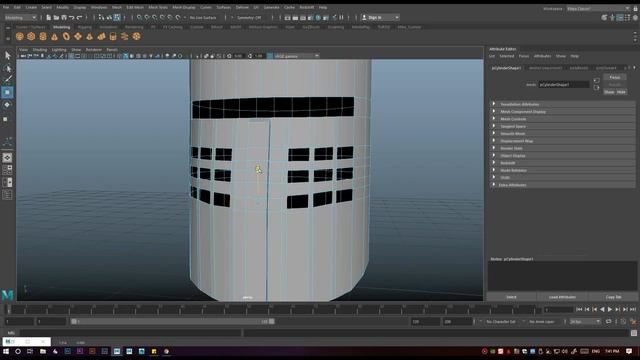This screenshot has height=360, width=640.
Task: Select the polygon torus shelf icon
Action: point(66,37)
